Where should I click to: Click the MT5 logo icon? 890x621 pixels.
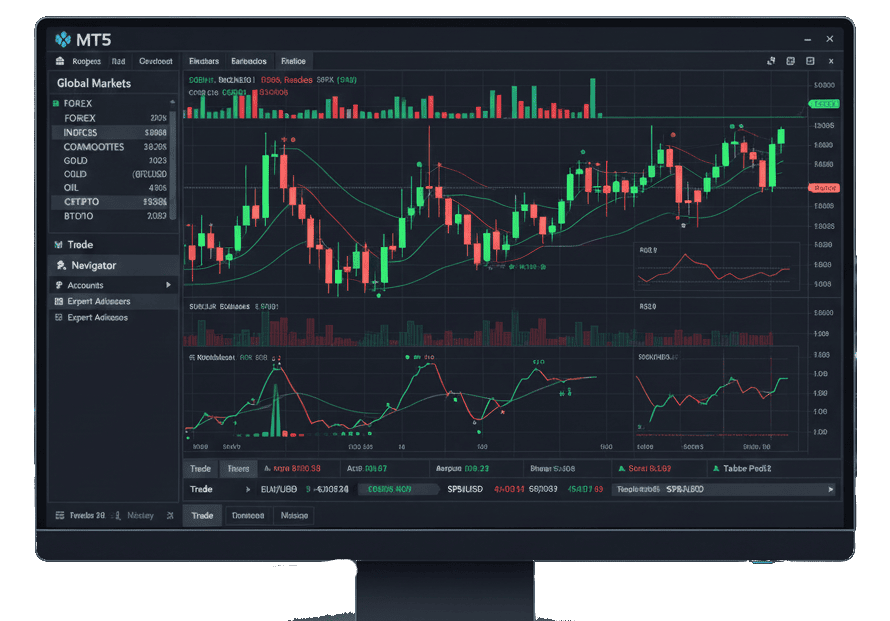(63, 39)
